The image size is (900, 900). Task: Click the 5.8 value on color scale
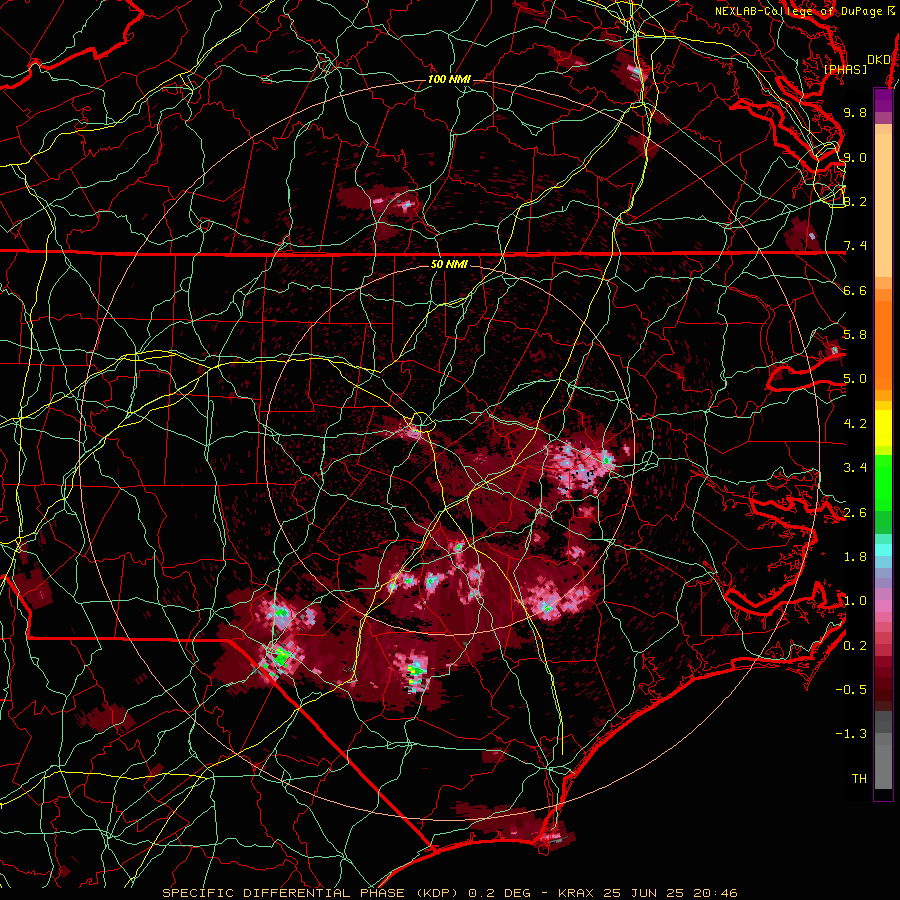[855, 335]
